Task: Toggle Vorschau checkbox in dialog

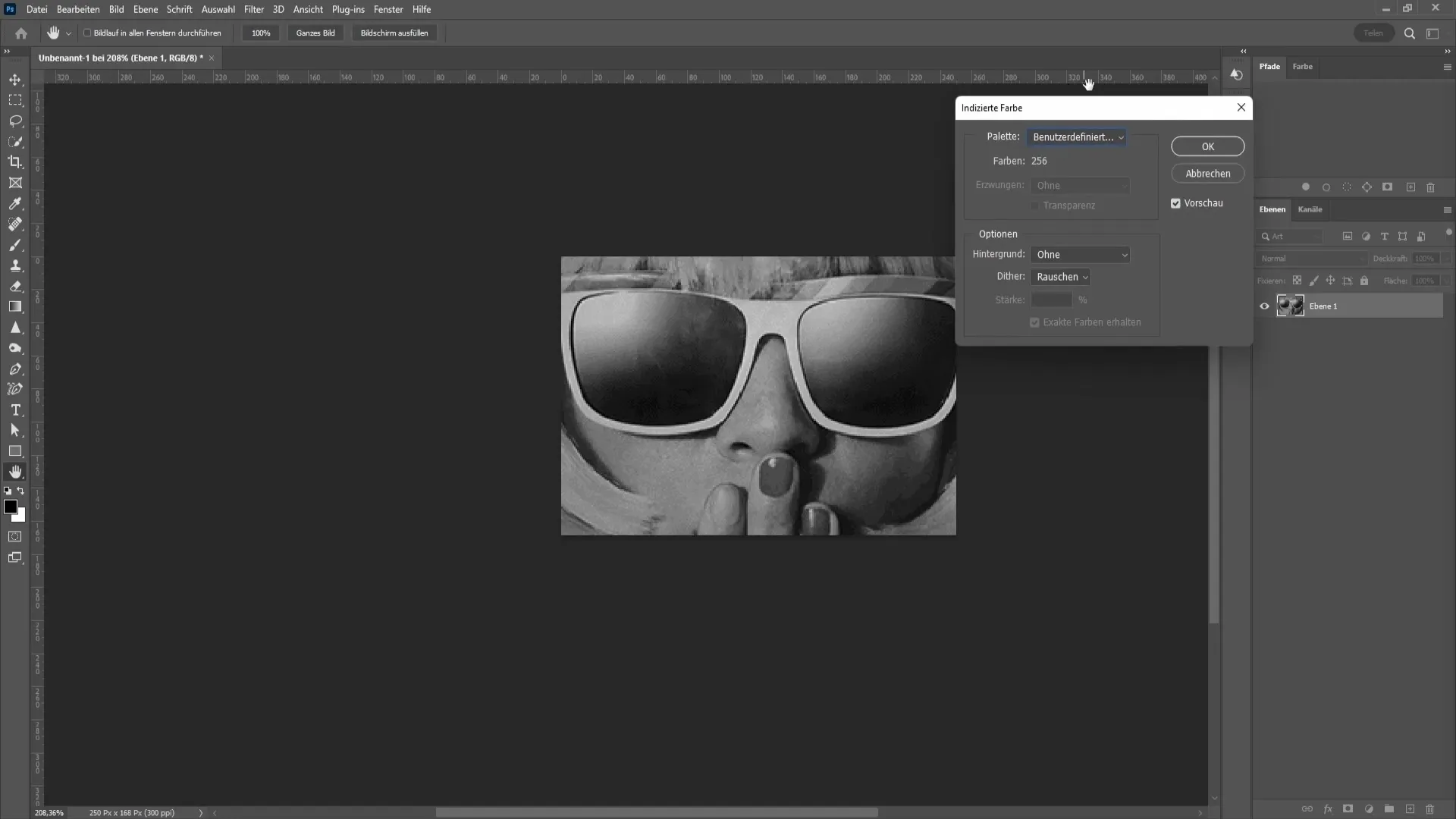Action: [x=1175, y=203]
